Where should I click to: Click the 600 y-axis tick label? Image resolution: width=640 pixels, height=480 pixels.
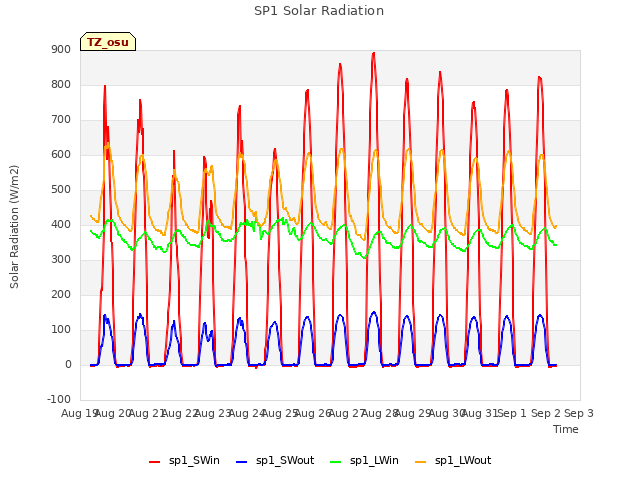(x=61, y=154)
